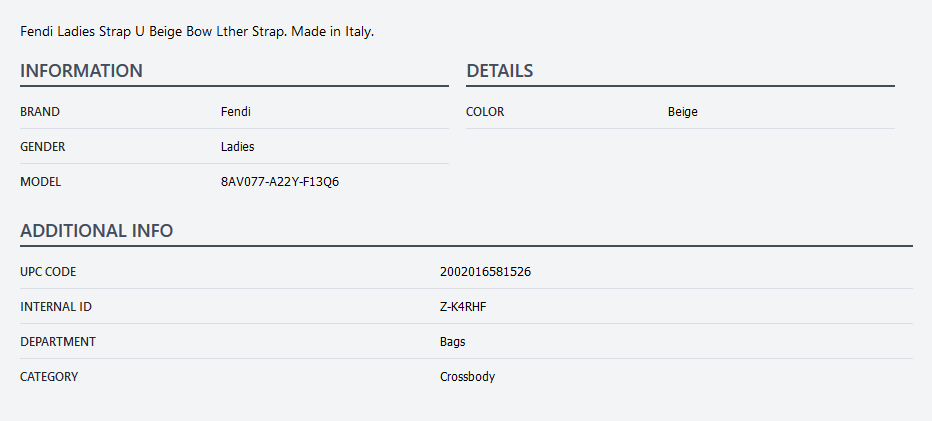Click the Fendi product description sentence

(197, 32)
